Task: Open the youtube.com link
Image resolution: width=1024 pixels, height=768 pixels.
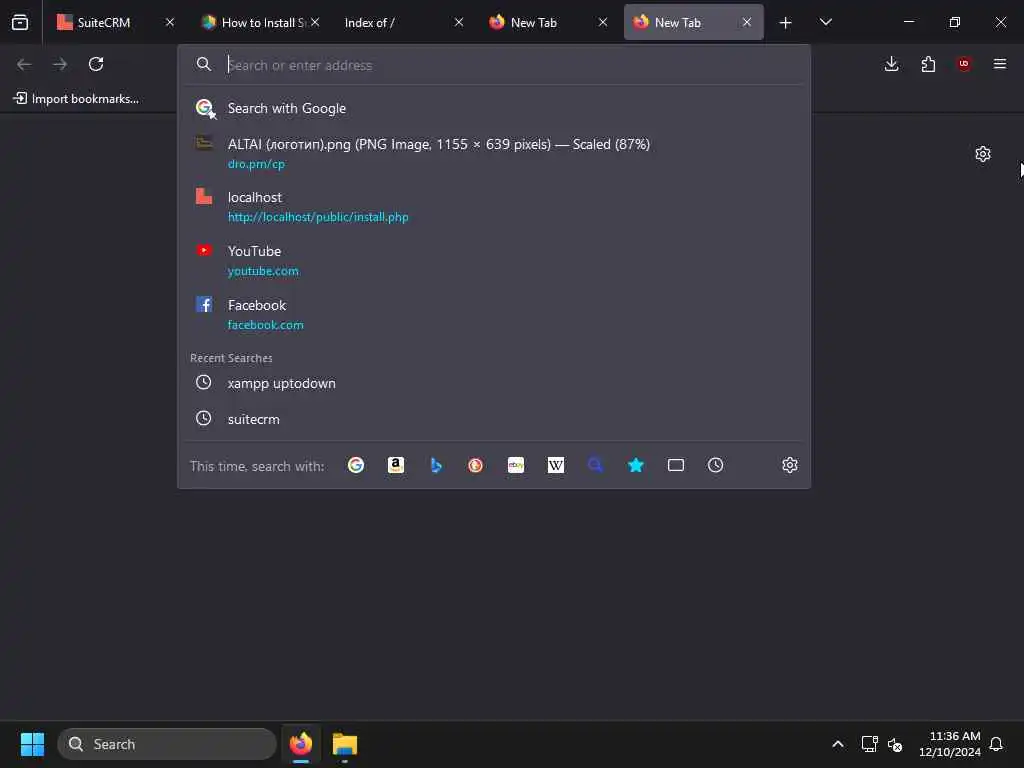Action: pos(263,271)
